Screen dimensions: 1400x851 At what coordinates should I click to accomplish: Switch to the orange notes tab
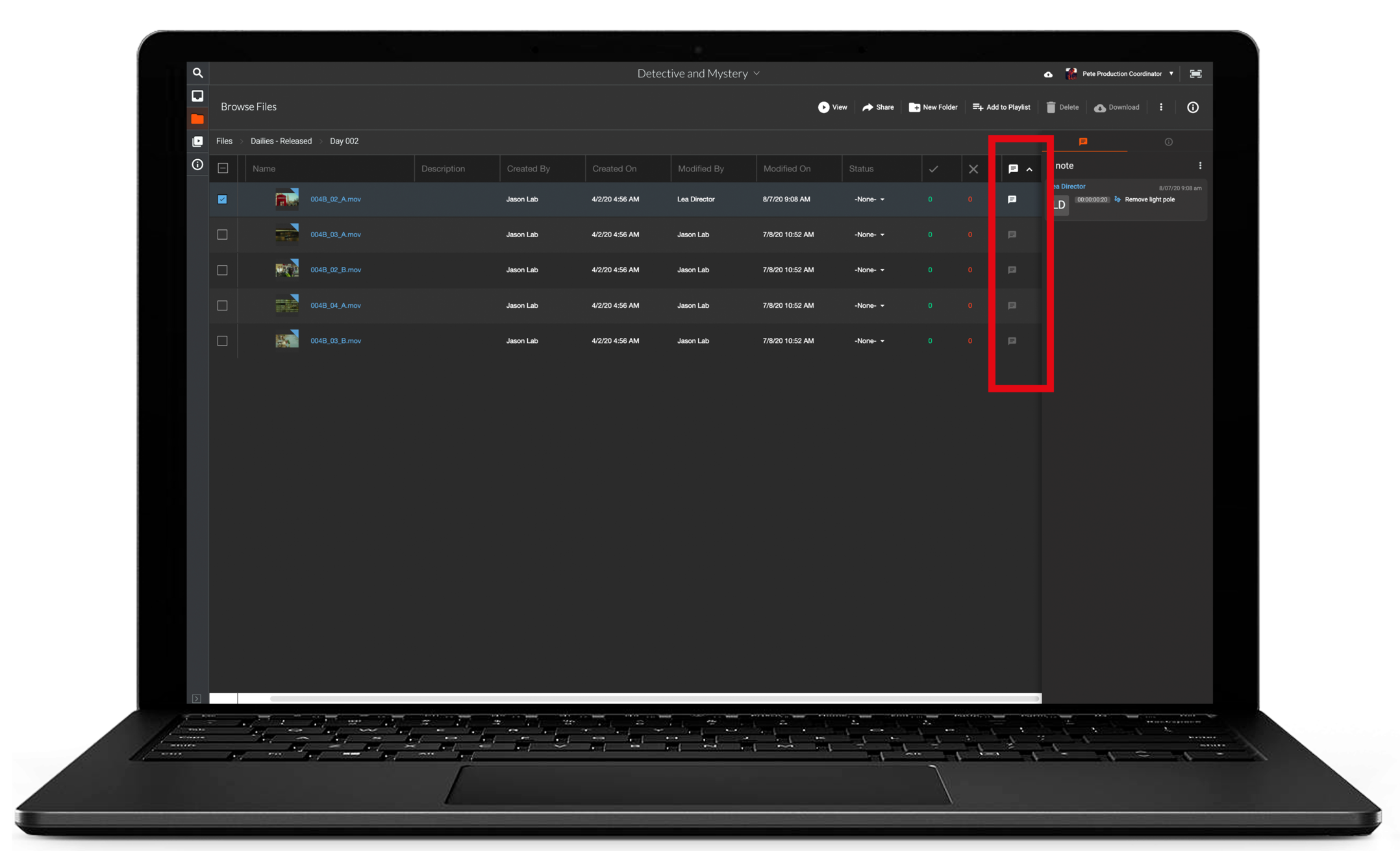coord(1083,142)
